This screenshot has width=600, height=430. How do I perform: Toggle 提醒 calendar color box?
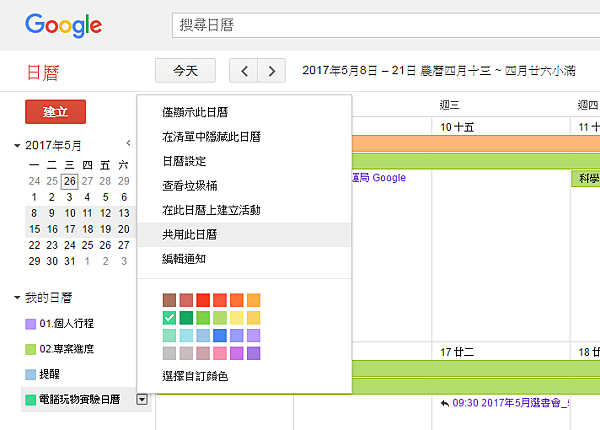click(30, 374)
